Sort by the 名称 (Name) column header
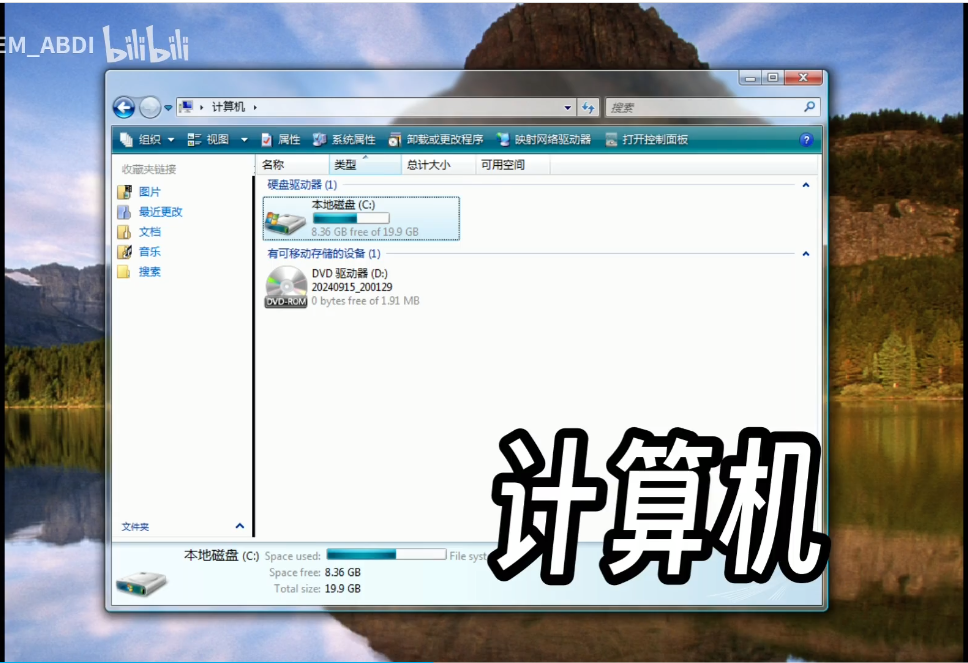Image resolution: width=968 pixels, height=663 pixels. click(x=273, y=165)
